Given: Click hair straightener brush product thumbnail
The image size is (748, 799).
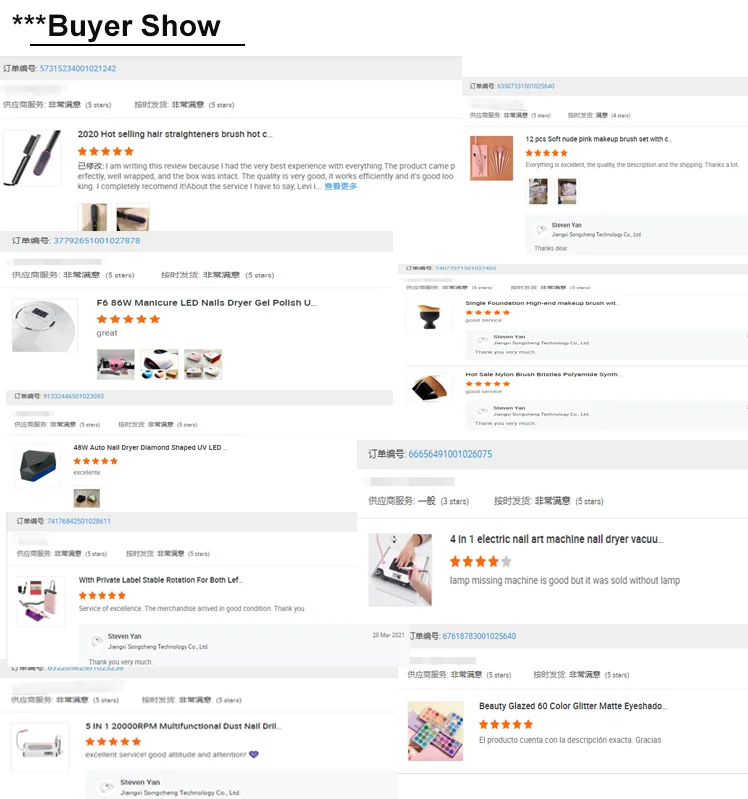Looking at the screenshot, I should [33, 157].
